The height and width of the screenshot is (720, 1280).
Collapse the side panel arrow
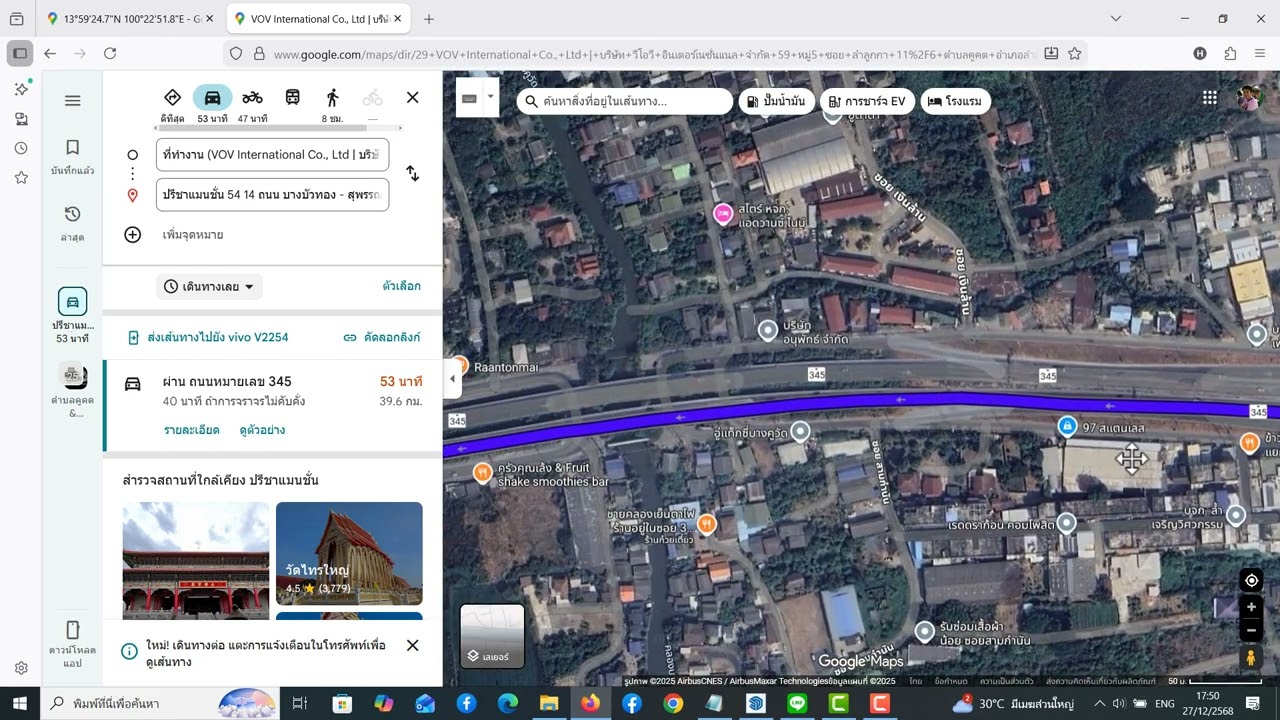[452, 379]
